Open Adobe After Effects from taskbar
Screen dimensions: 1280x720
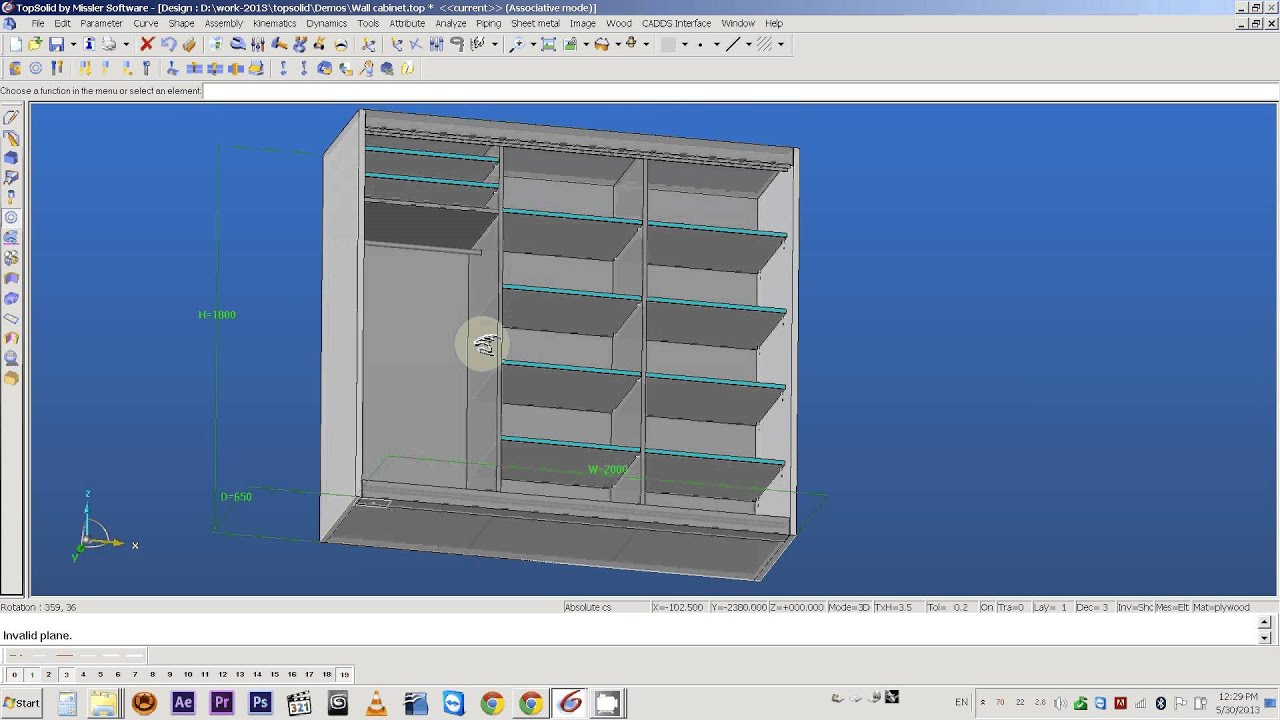click(183, 703)
